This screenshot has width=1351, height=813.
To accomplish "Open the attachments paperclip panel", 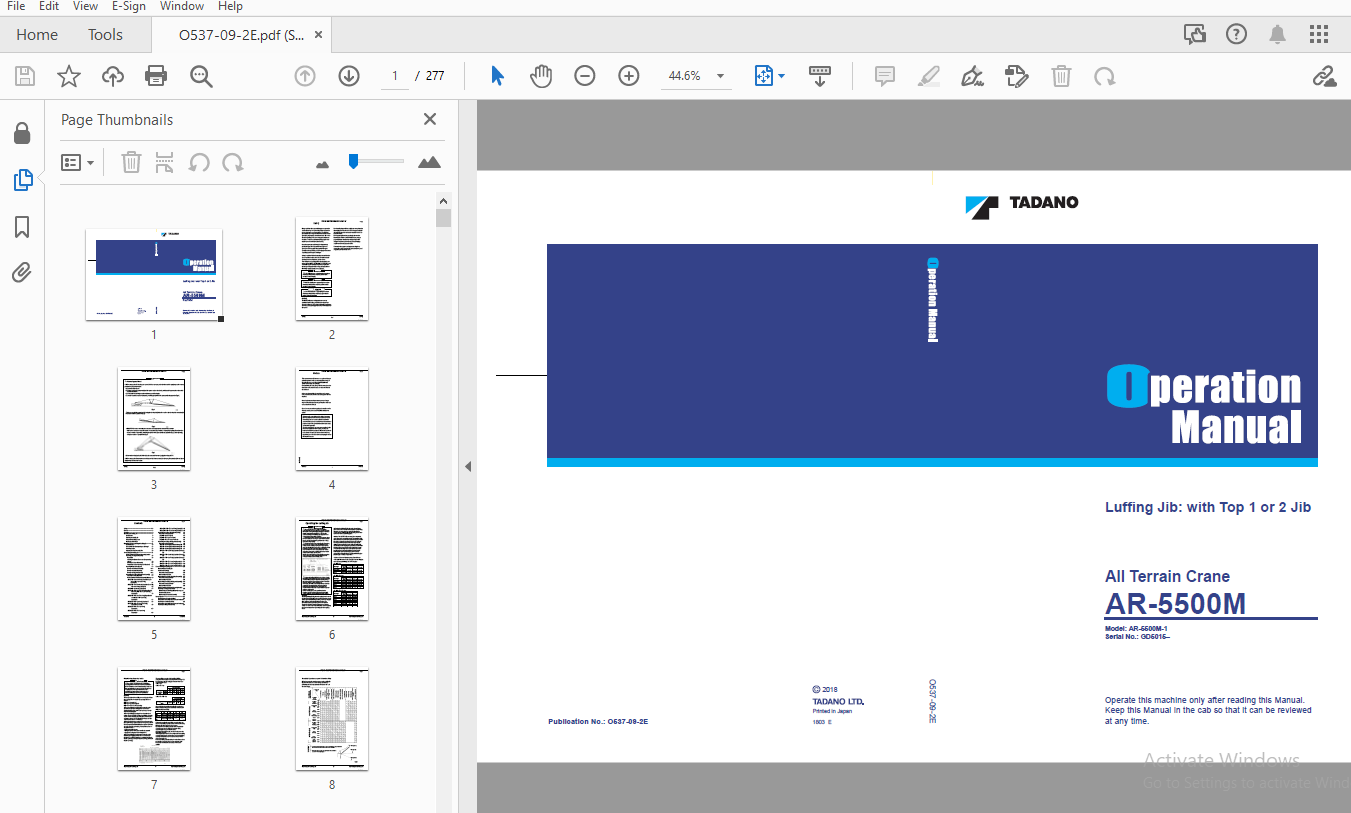I will point(22,272).
